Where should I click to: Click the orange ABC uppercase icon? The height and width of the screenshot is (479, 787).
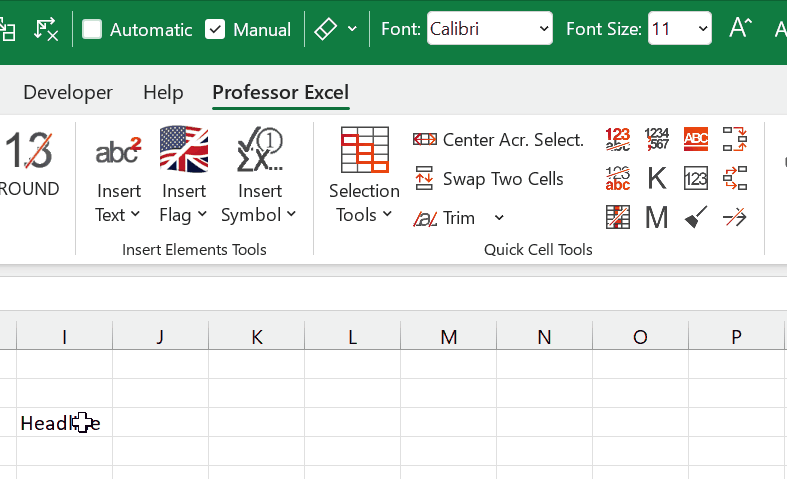tap(696, 139)
